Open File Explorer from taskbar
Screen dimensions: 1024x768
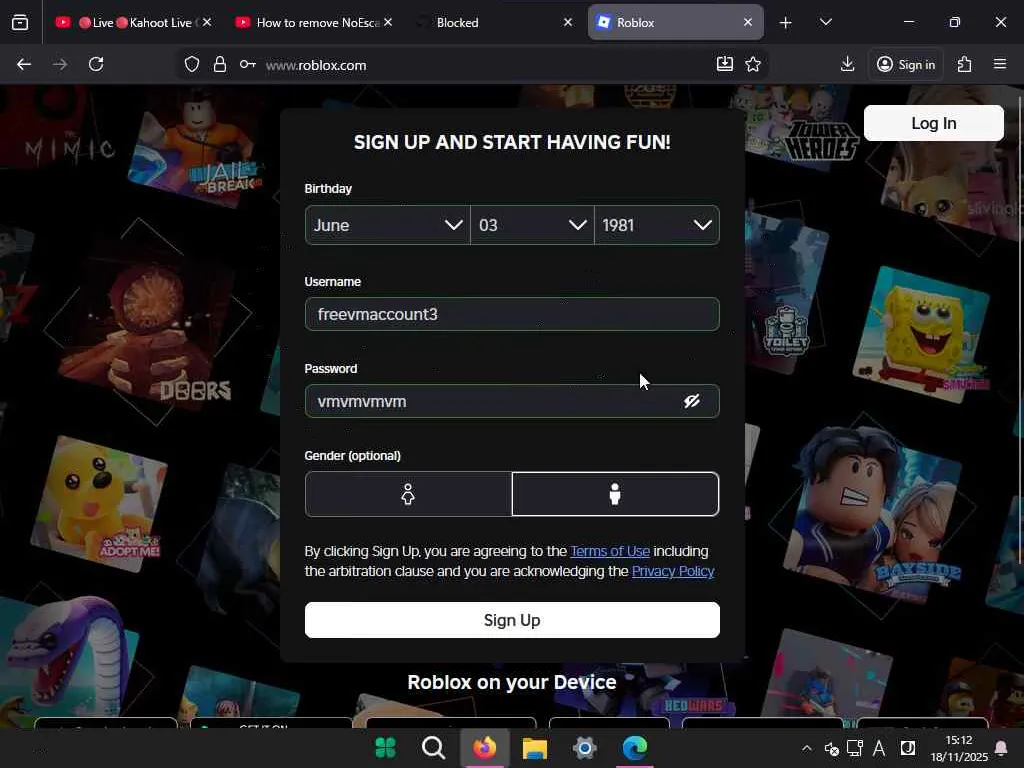pos(534,748)
